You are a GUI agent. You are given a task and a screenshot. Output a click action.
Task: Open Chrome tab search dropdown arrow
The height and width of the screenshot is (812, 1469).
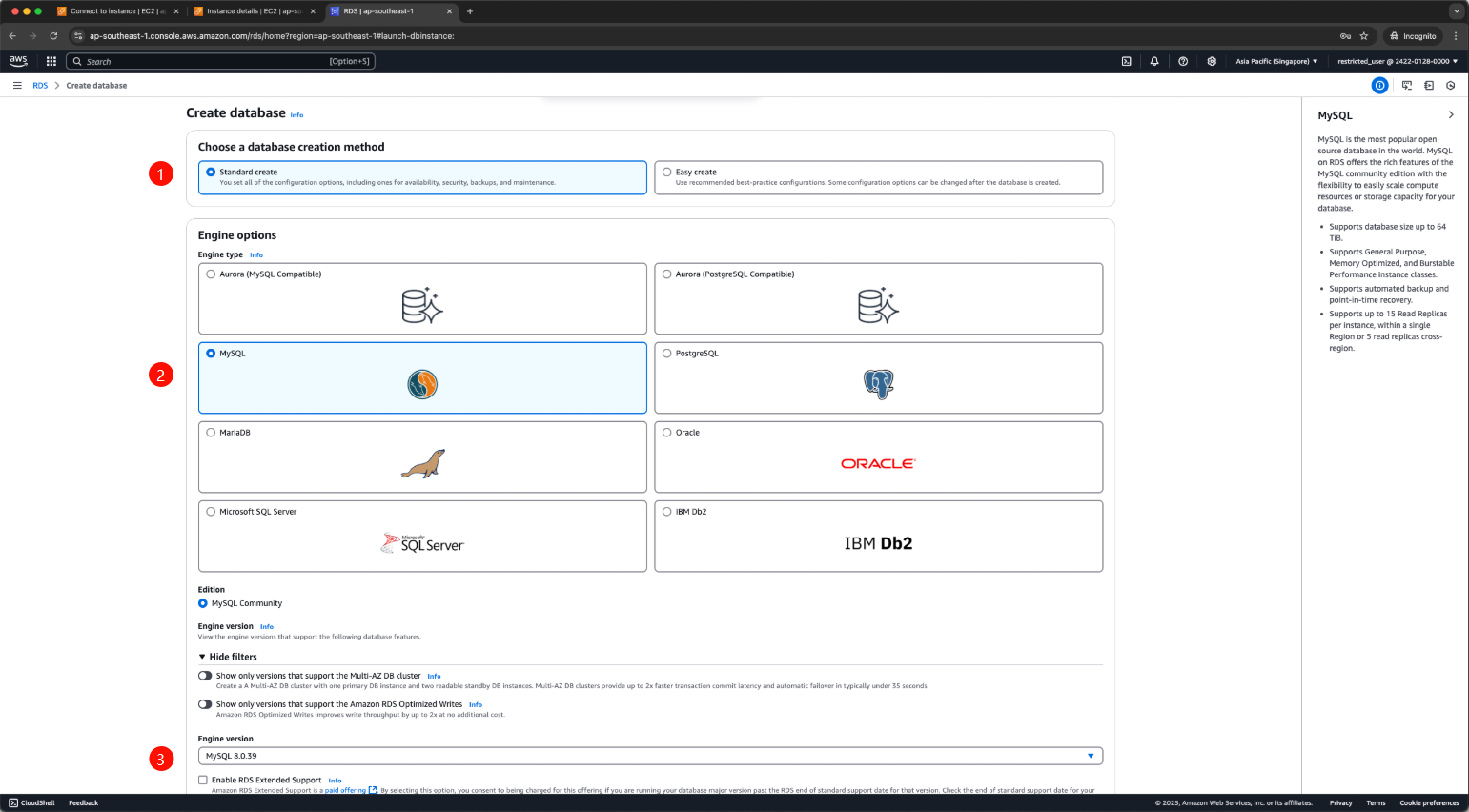tap(1457, 11)
